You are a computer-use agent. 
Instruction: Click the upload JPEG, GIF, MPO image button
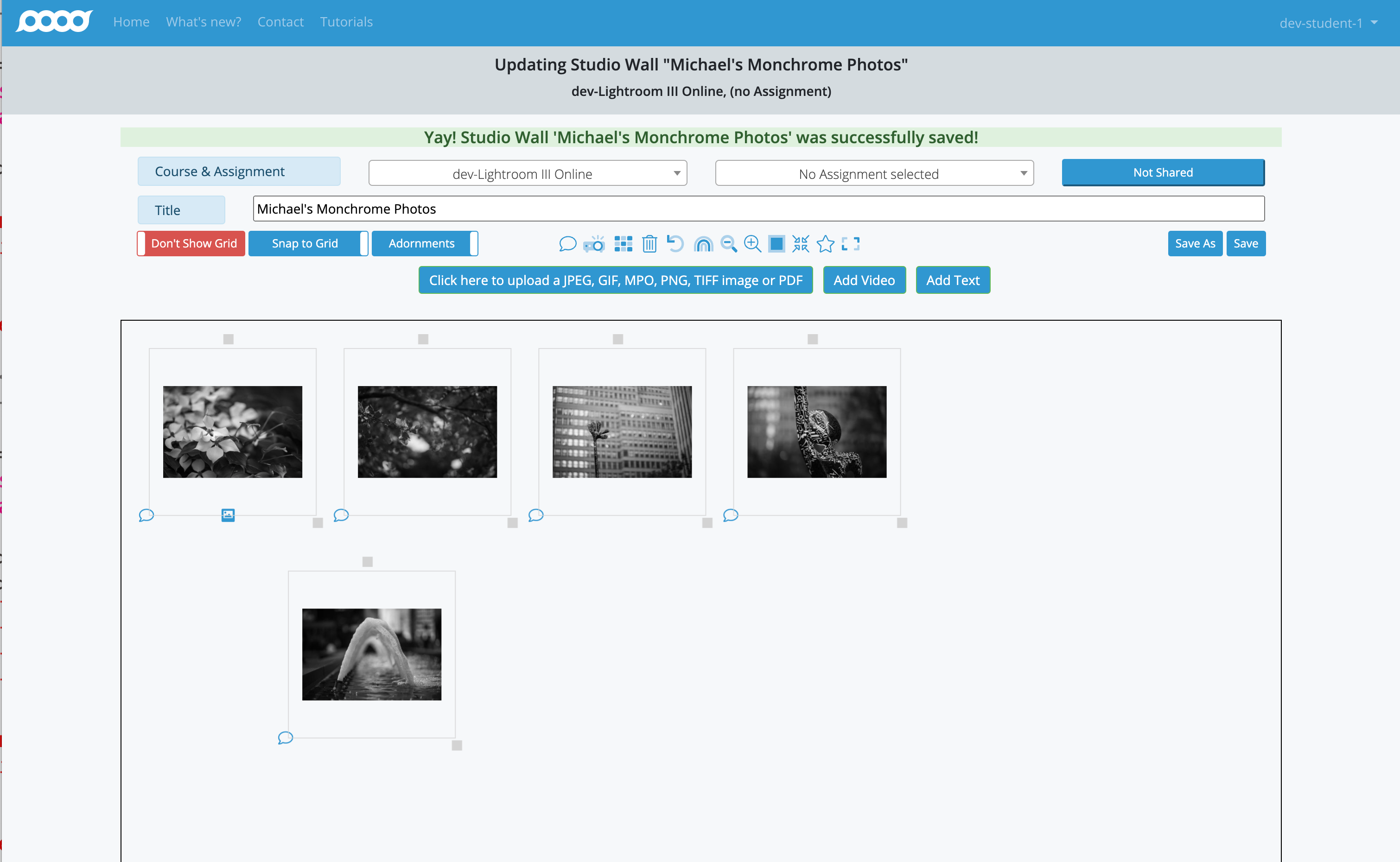point(616,280)
